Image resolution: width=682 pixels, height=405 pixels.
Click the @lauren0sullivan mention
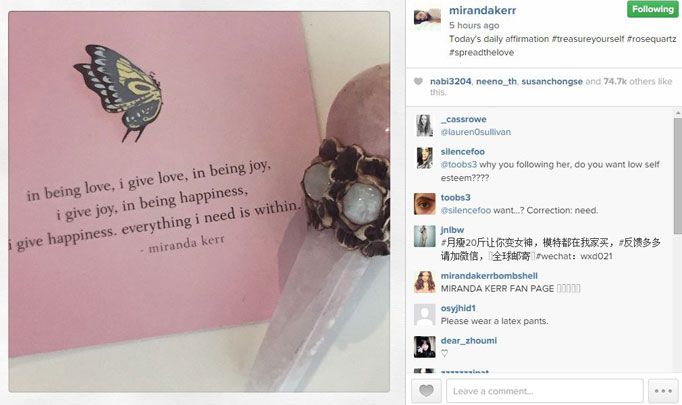coord(476,132)
